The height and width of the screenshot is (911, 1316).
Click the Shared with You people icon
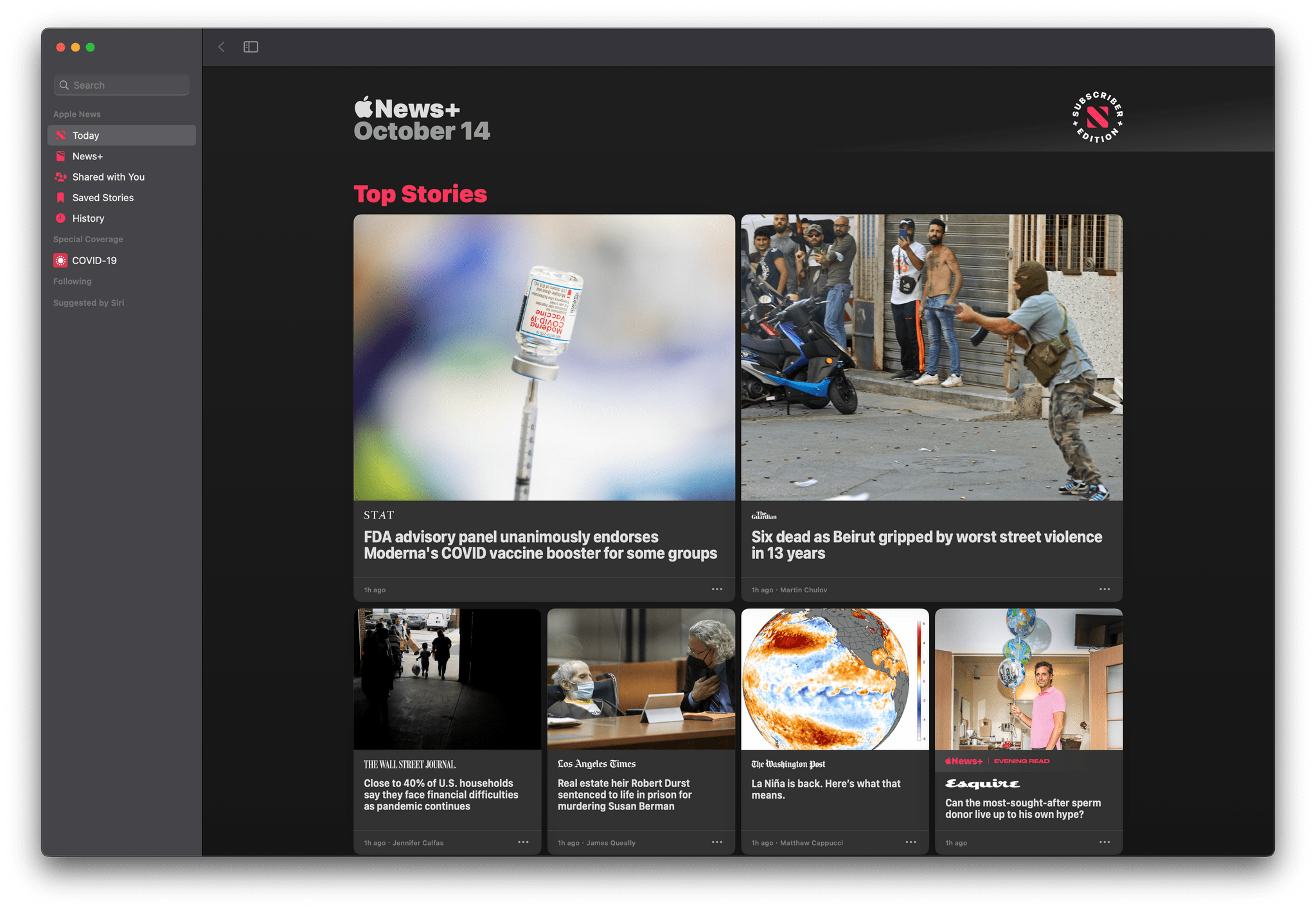point(60,177)
